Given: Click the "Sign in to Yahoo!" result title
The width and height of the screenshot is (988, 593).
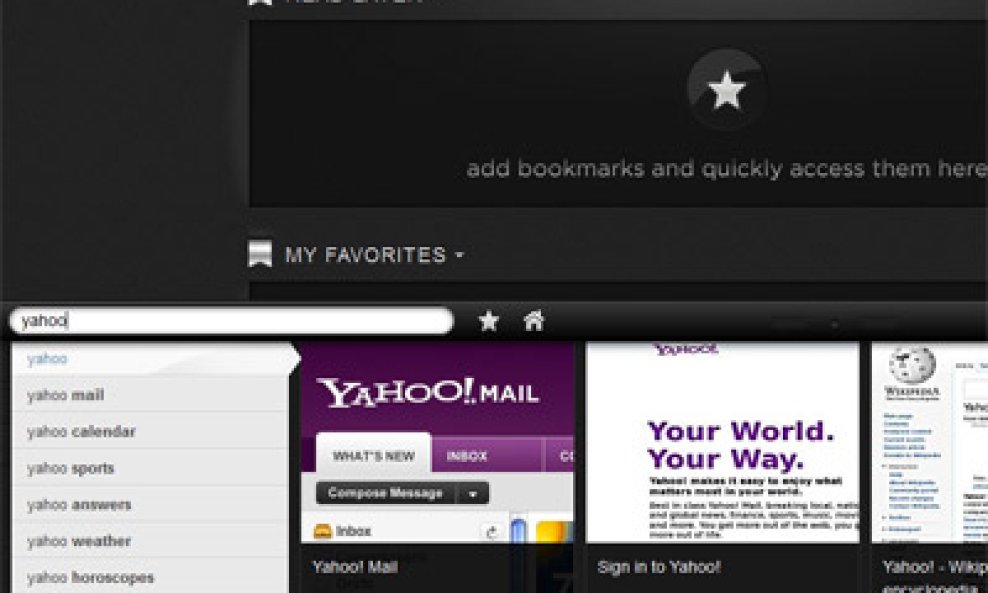Looking at the screenshot, I should (658, 567).
